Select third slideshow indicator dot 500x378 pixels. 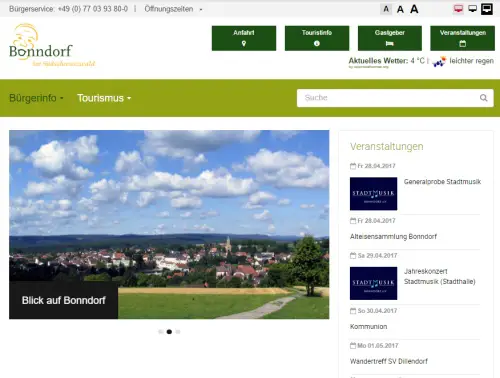pos(178,332)
